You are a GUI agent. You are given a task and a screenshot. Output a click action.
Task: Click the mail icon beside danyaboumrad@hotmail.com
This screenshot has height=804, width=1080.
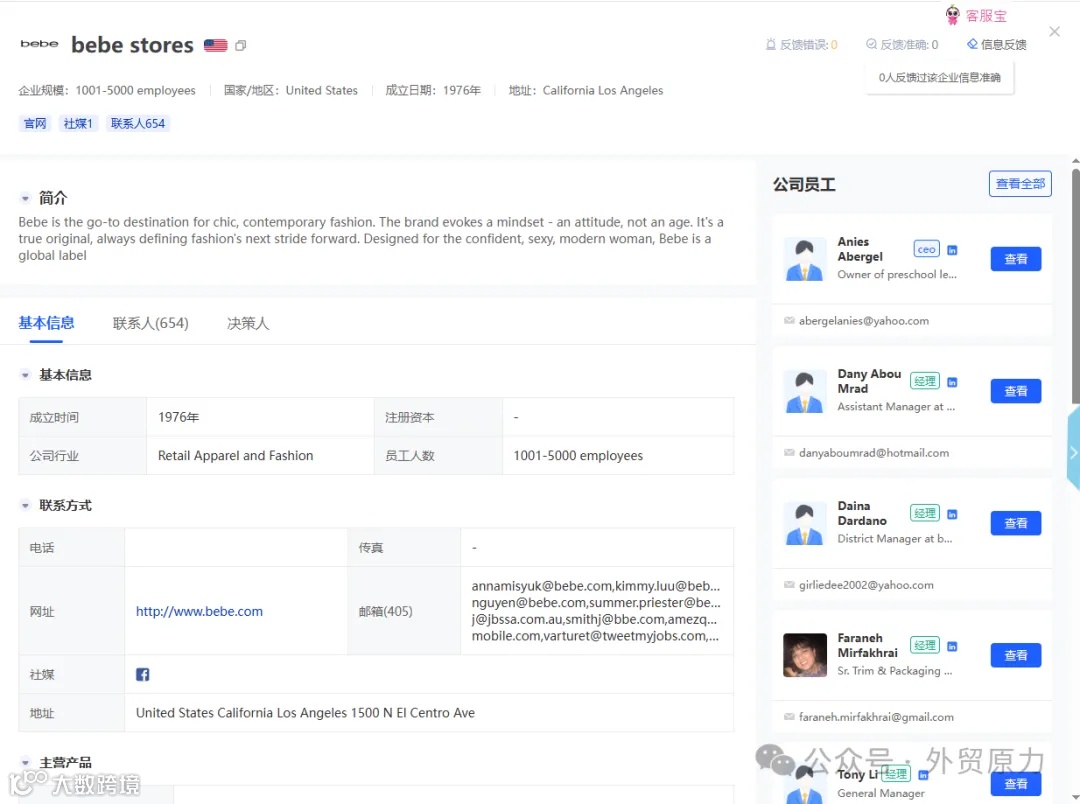click(x=789, y=453)
